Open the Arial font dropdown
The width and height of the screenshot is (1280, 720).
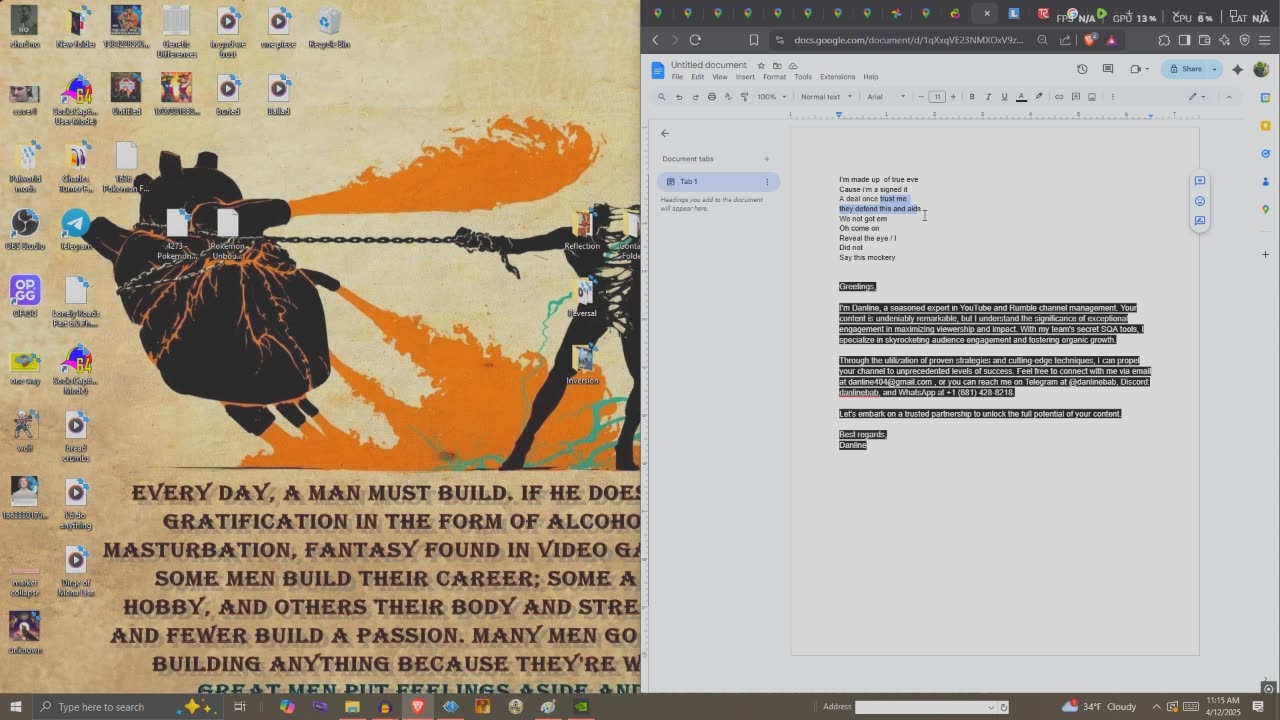(886, 97)
